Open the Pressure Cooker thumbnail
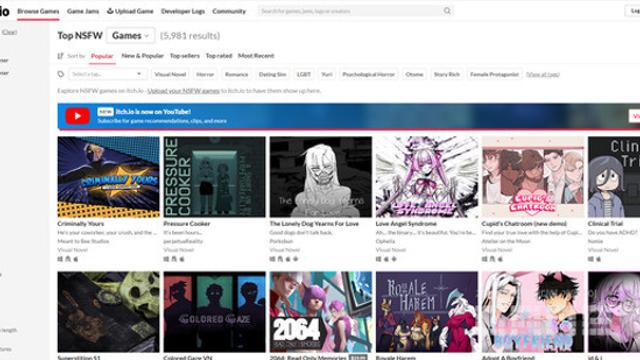The width and height of the screenshot is (640, 360). point(214,177)
